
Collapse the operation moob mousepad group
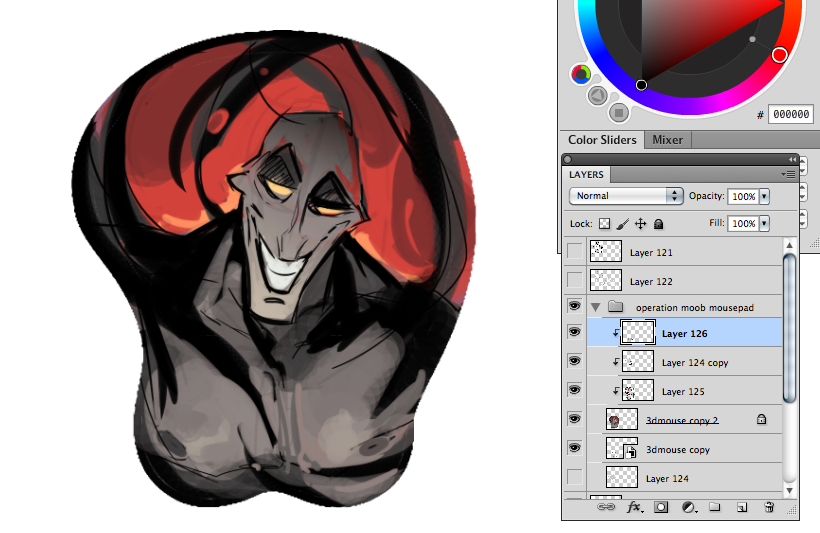click(x=597, y=307)
